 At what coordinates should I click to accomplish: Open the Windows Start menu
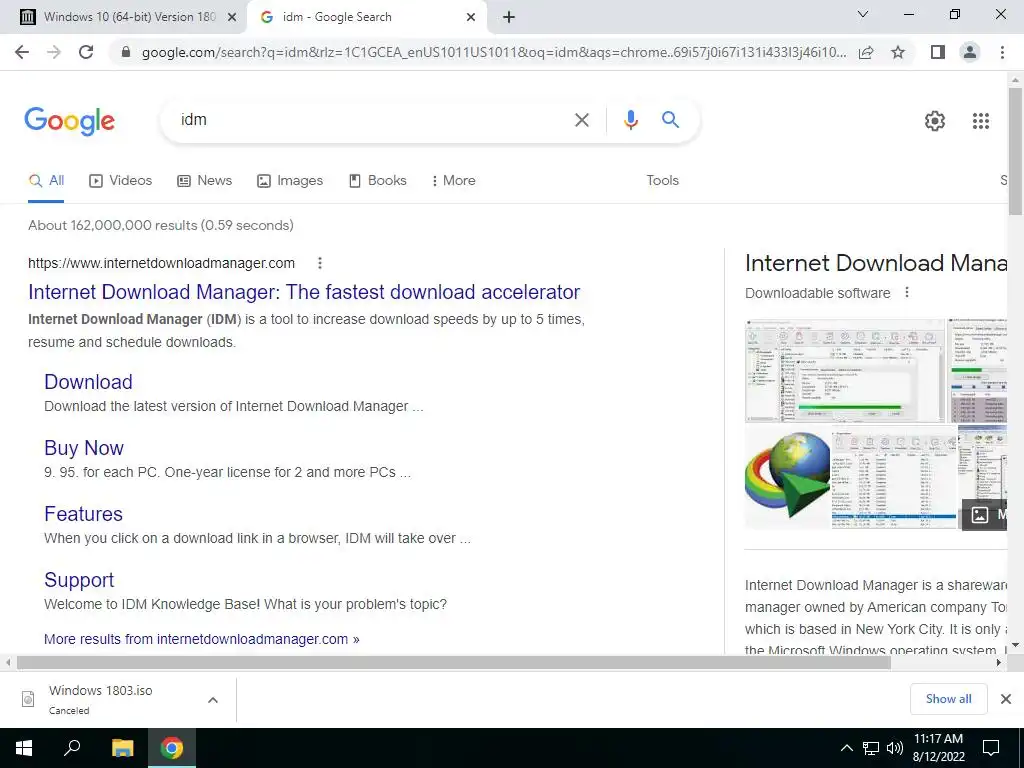(x=24, y=748)
